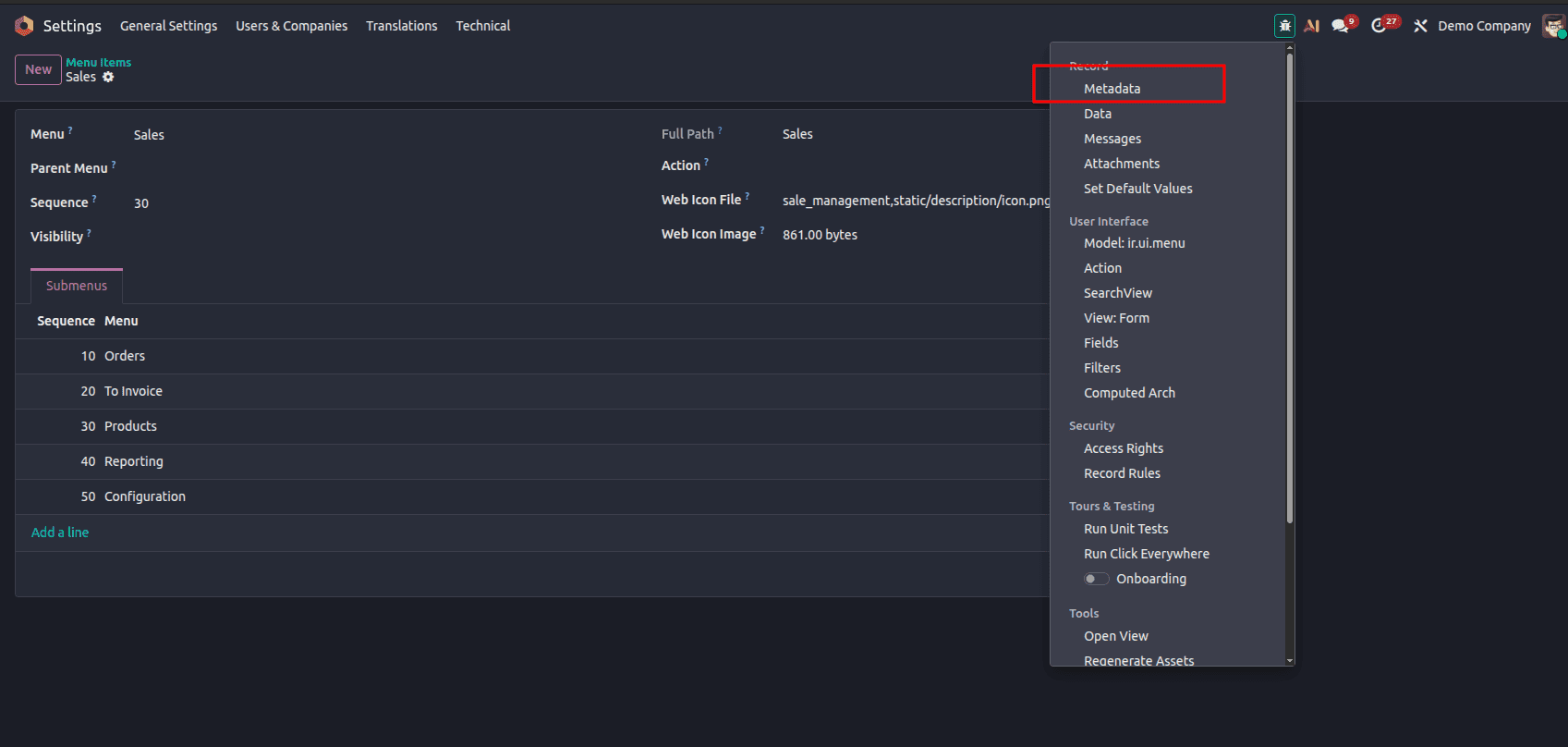
Task: Choose Run Unit Tests menu entry
Action: tap(1125, 529)
